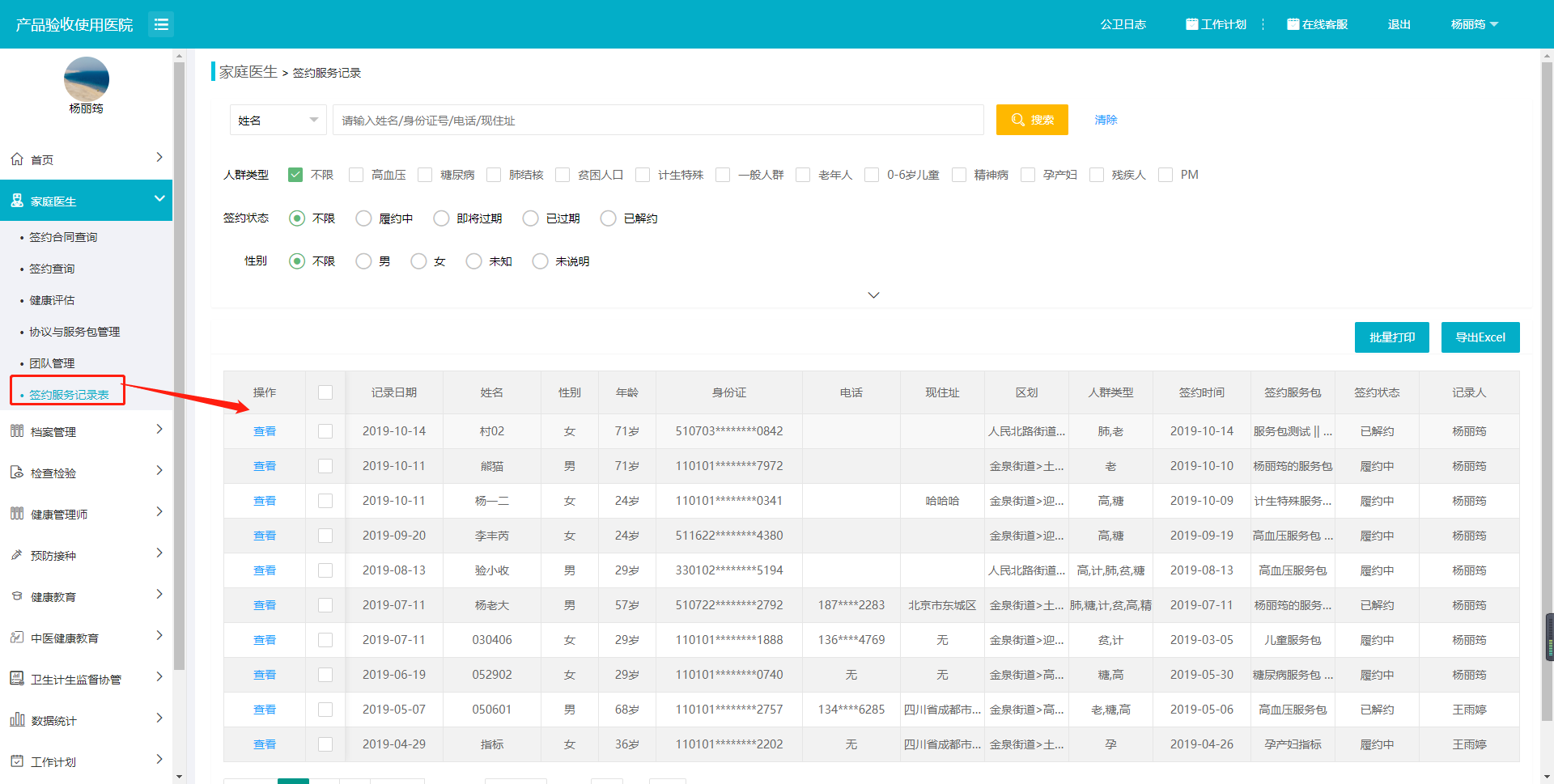Click the 工作计划 calendar icon in header
This screenshot has height=784, width=1554.
1191,24
